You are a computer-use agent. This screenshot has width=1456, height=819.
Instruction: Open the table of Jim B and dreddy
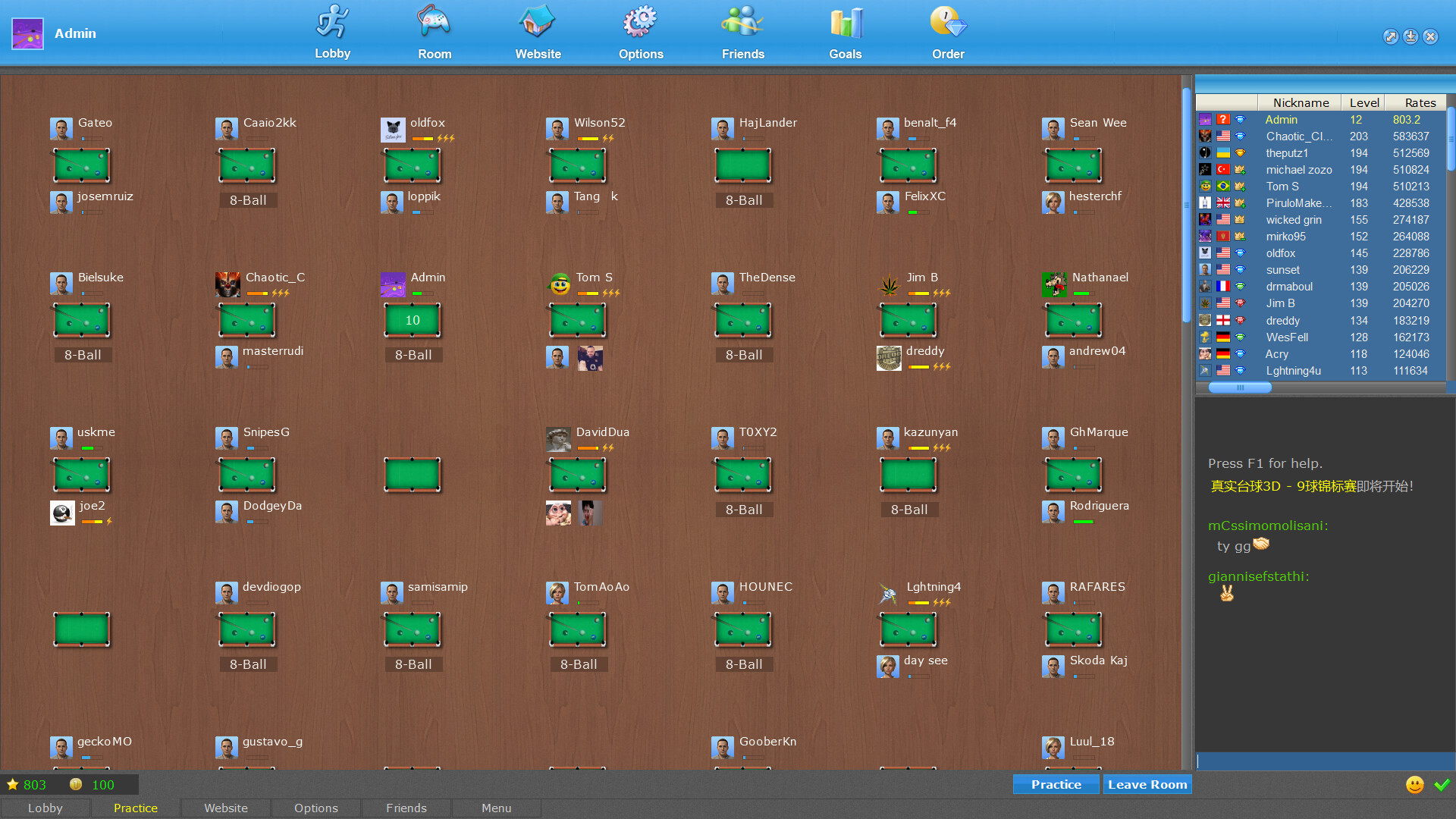[x=908, y=320]
